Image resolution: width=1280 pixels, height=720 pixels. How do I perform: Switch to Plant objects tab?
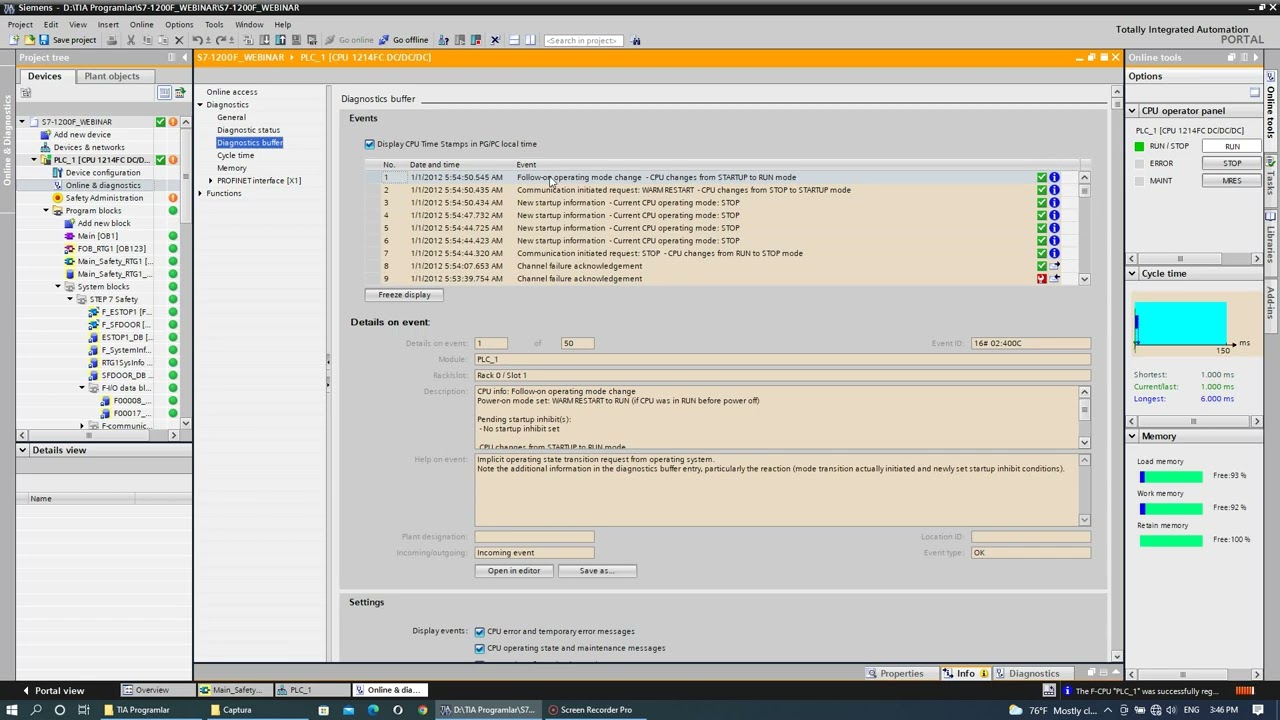pos(112,76)
